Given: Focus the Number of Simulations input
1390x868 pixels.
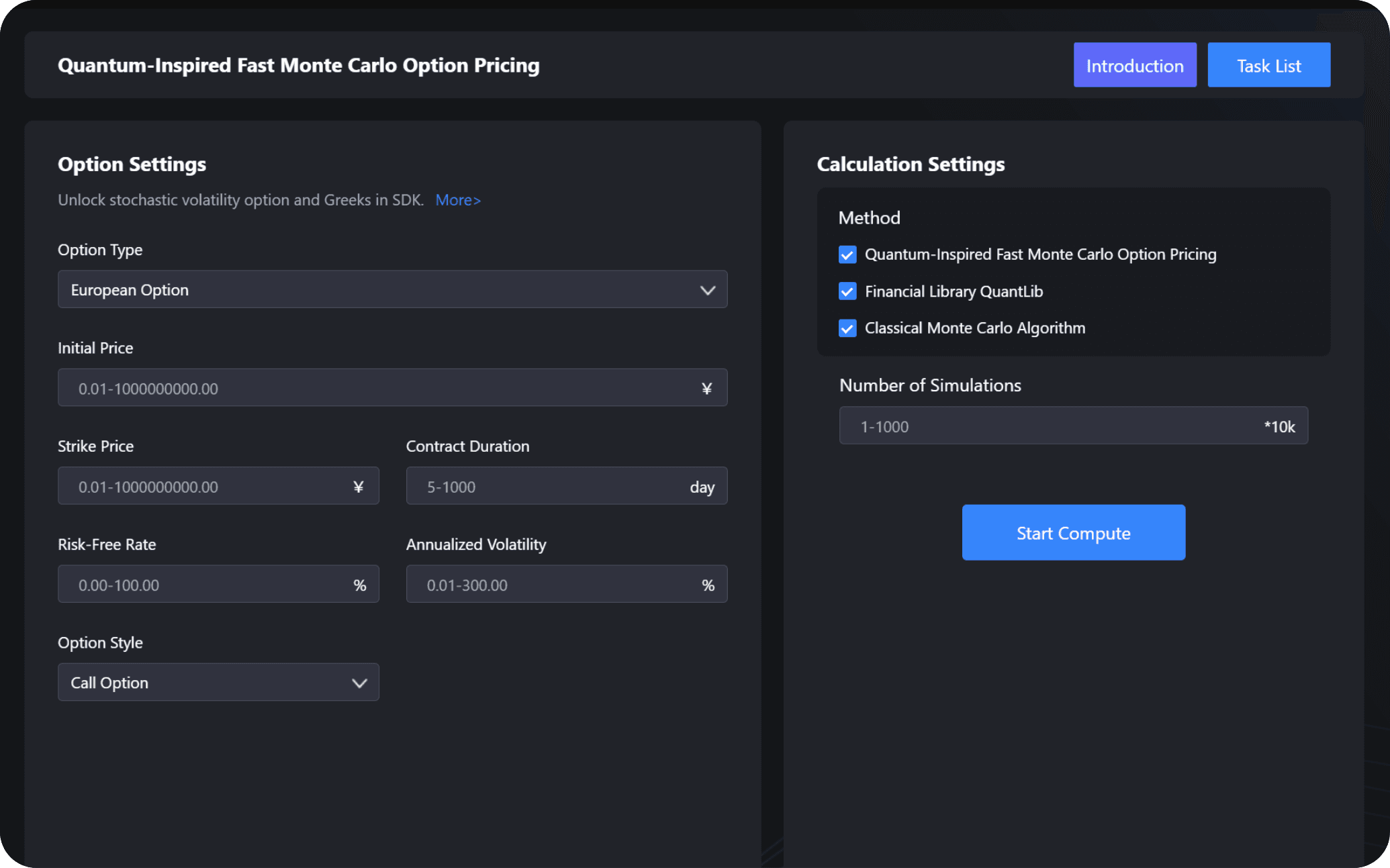Looking at the screenshot, I should point(1074,425).
